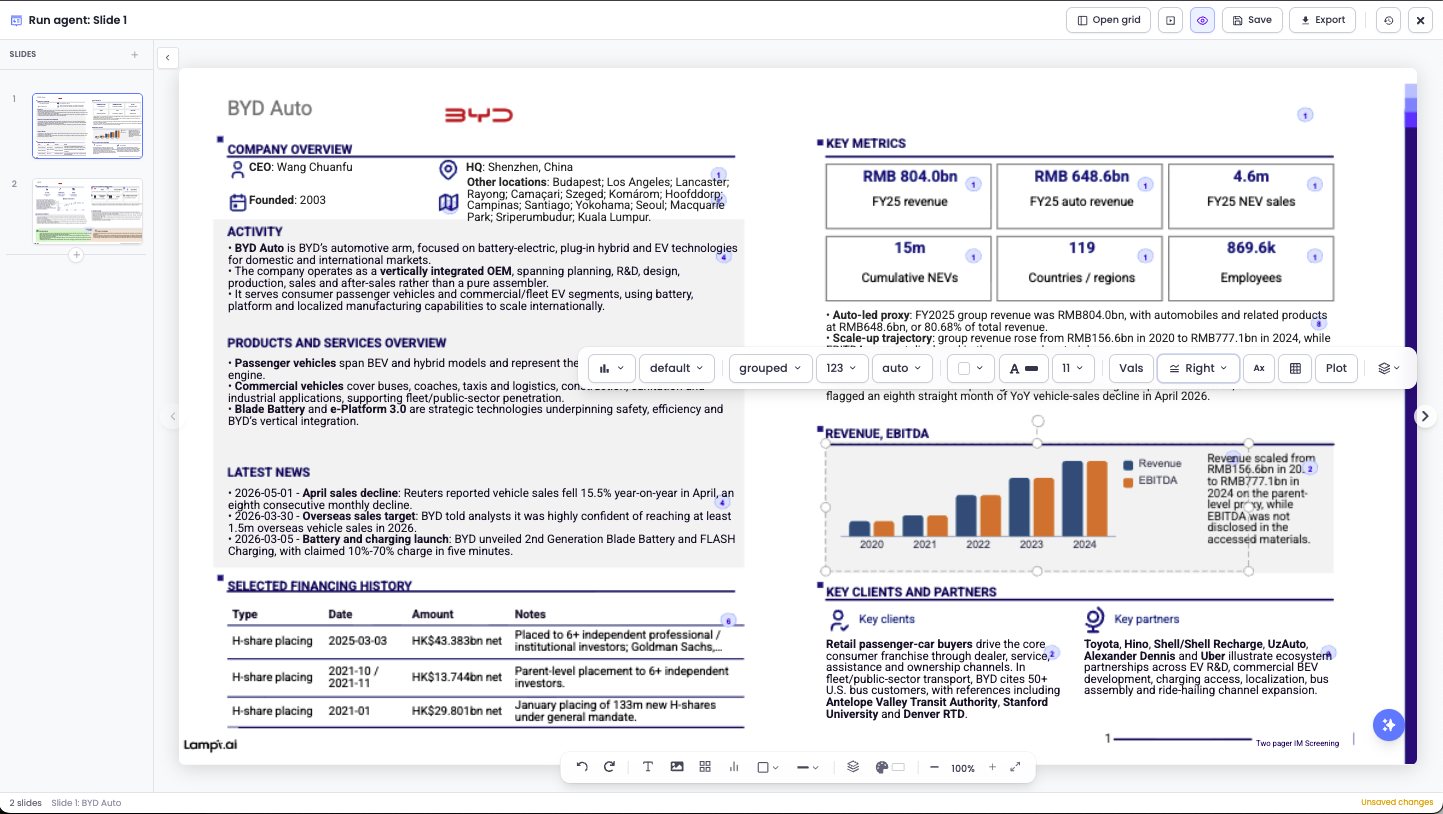Click the 'BYD Auto' slide title
This screenshot has width=1443, height=814.
270,108
